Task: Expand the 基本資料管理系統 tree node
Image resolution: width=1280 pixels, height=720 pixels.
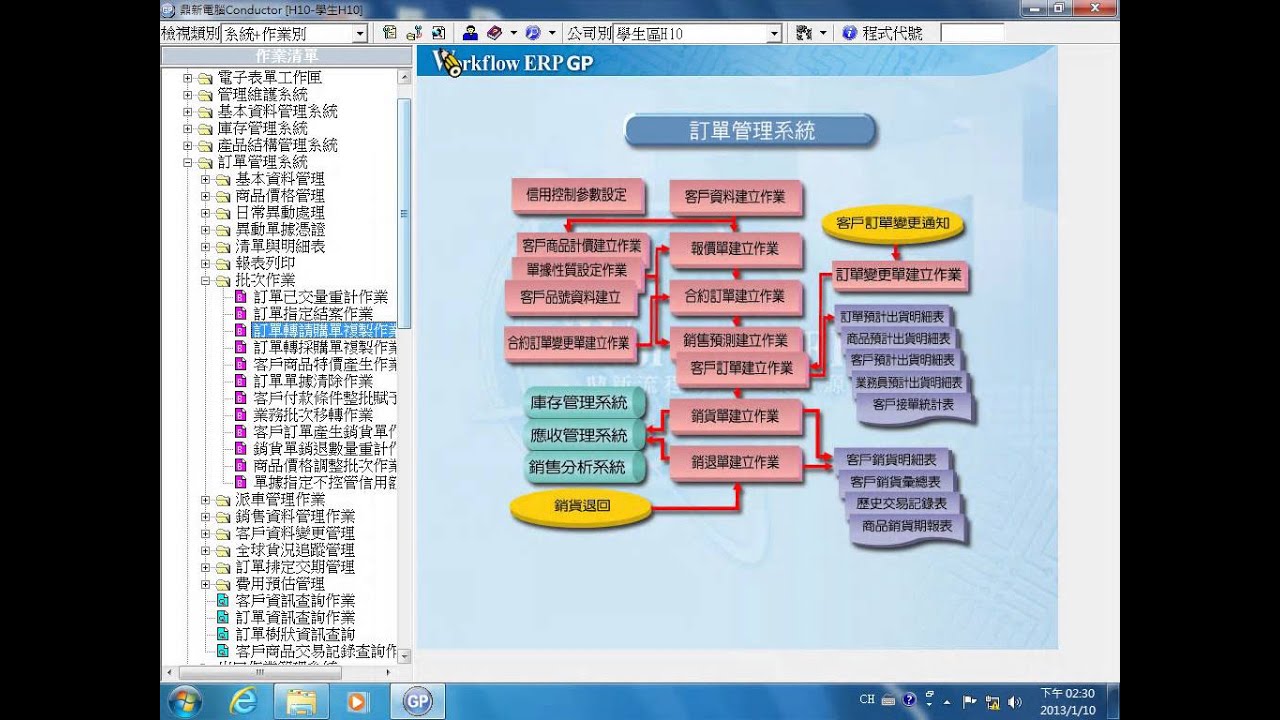Action: click(x=187, y=112)
